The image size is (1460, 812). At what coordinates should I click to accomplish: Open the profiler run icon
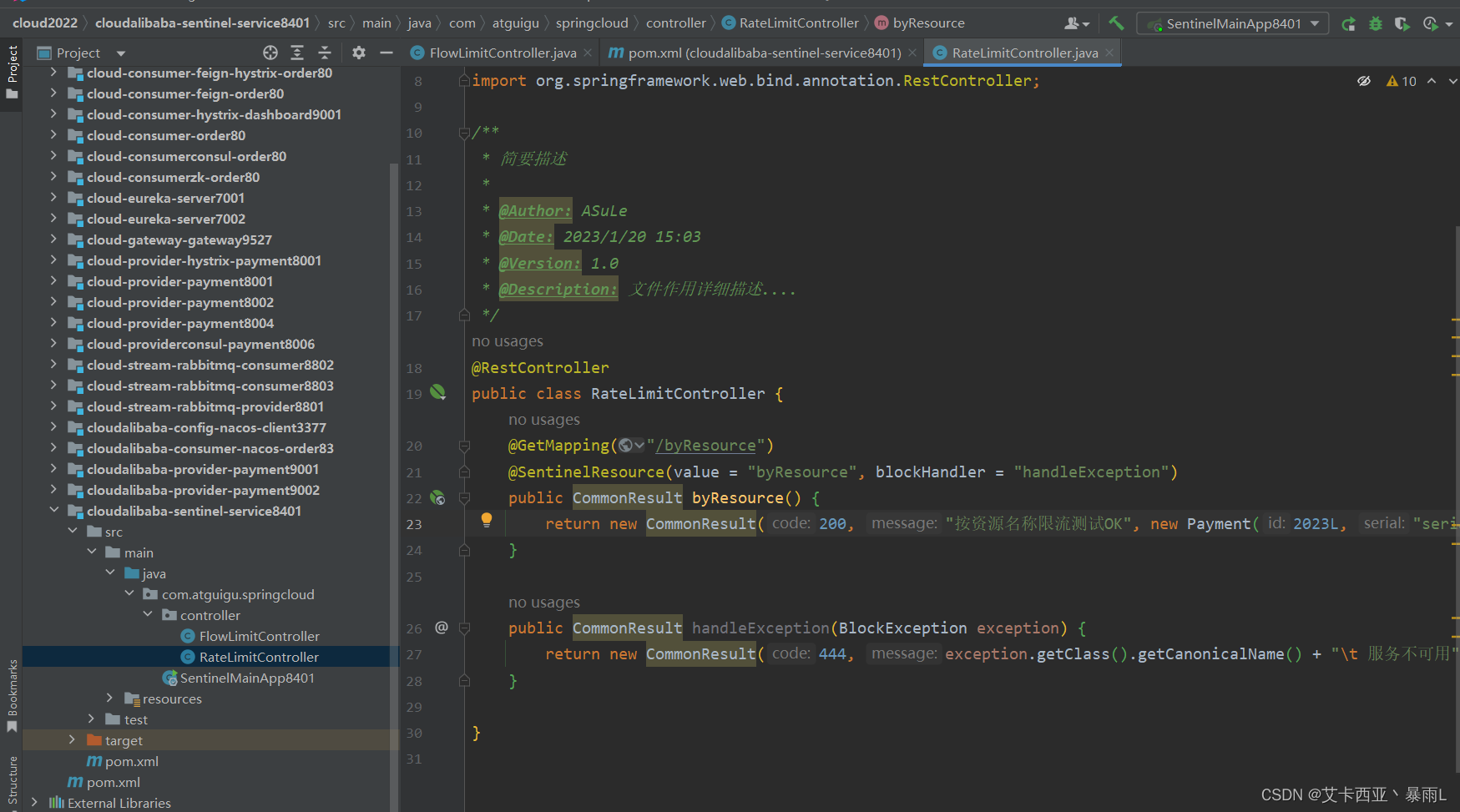tap(1431, 23)
